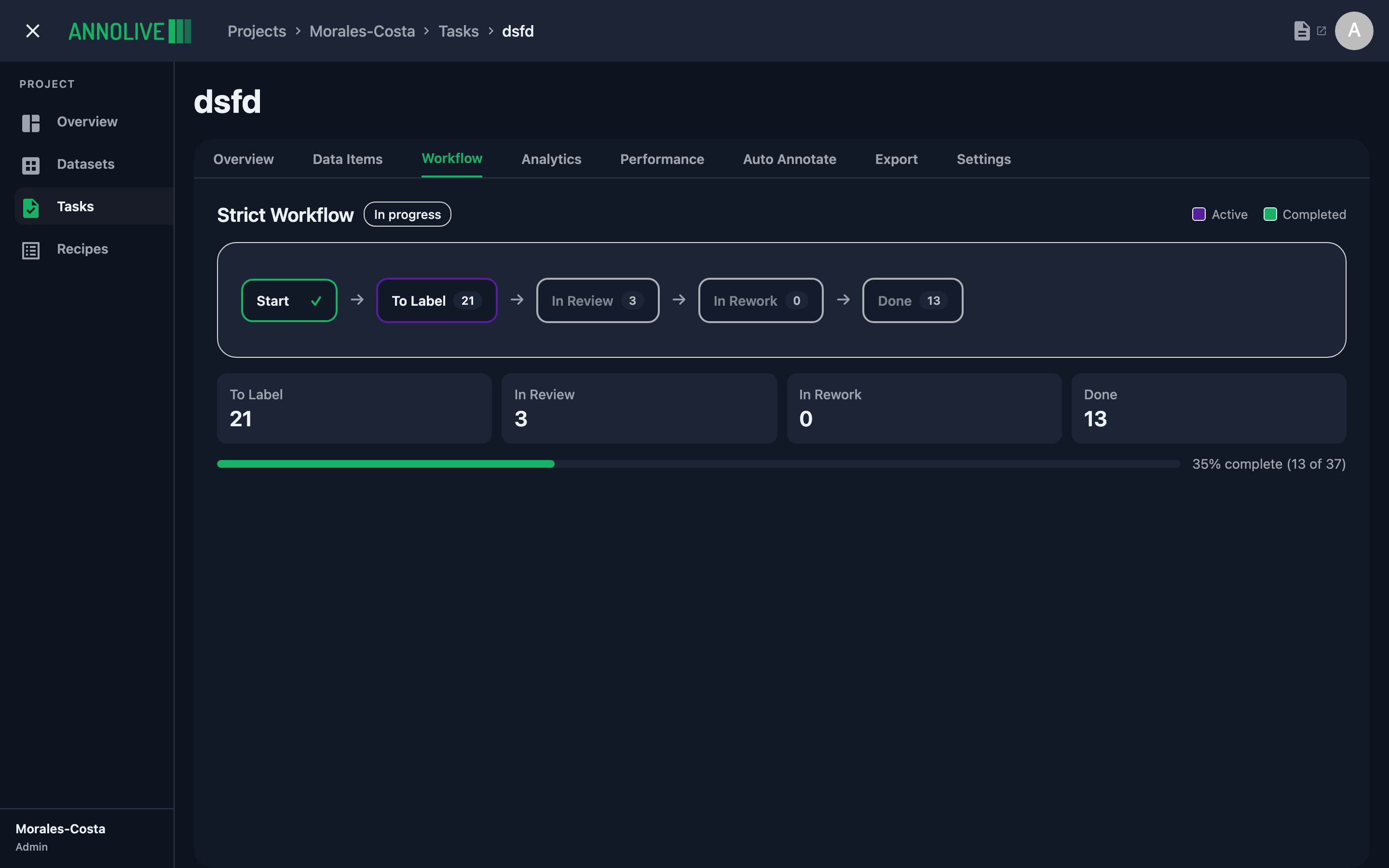Click the arrow between Start and To Label
Screen dimensions: 1389x868
point(357,299)
